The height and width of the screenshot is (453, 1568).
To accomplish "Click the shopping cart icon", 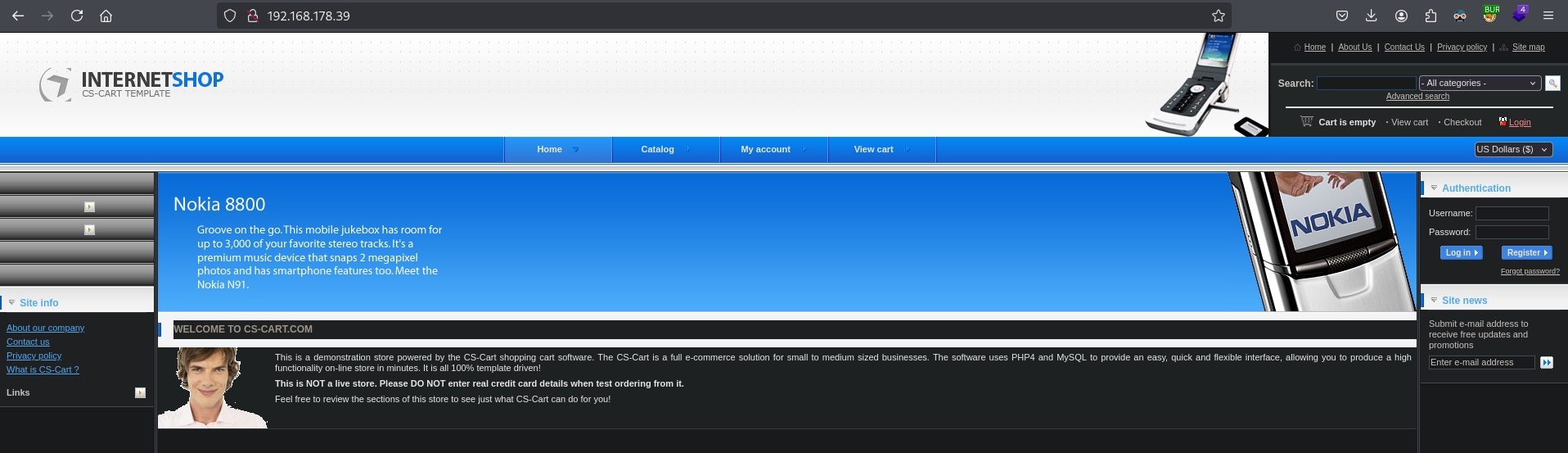I will pos(1307,121).
